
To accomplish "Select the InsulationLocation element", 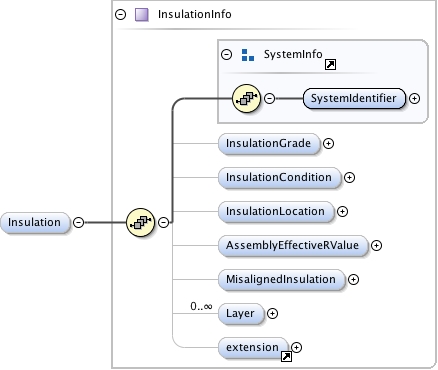I will pyautogui.click(x=276, y=211).
